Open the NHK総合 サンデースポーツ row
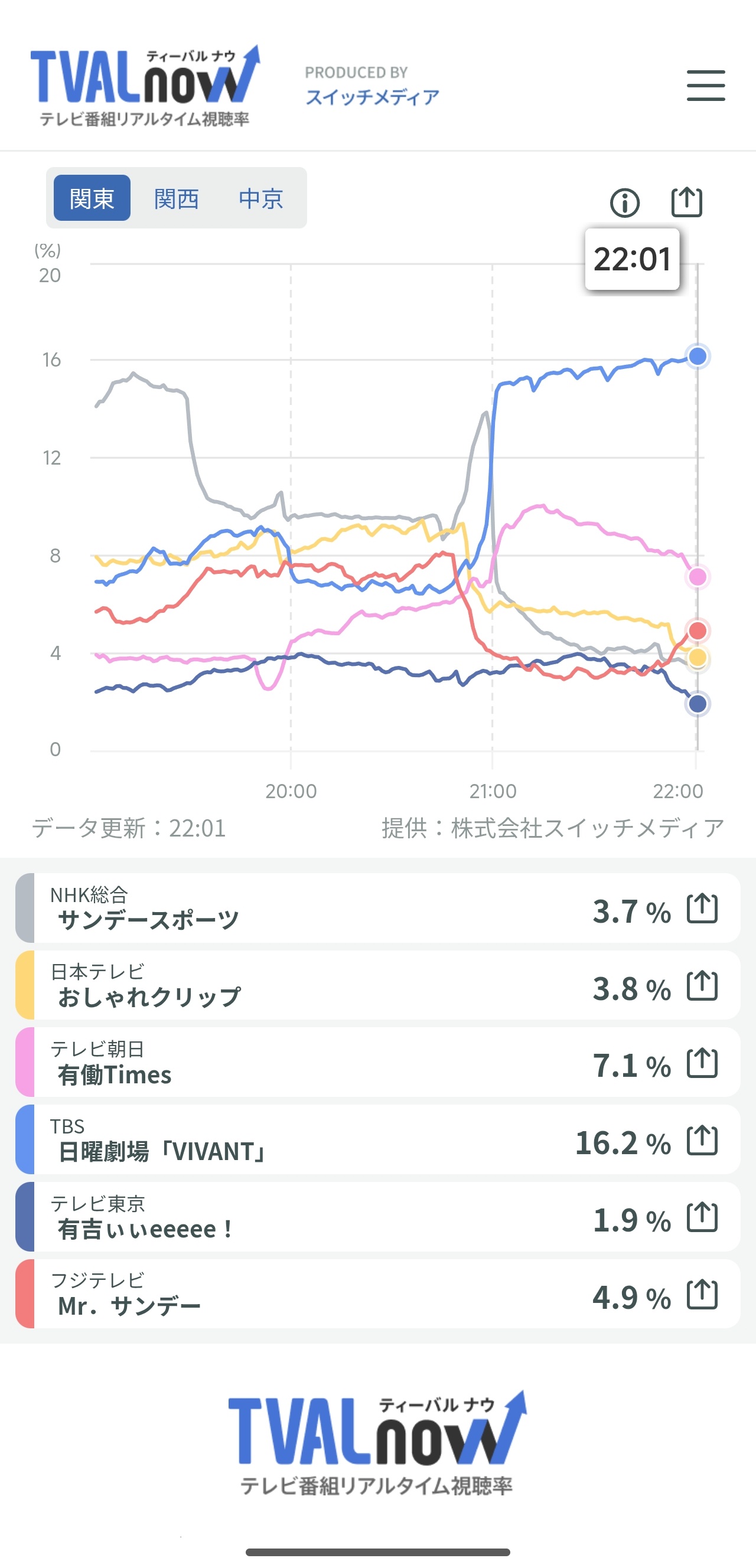Viewport: 756px width, 1568px height. [x=377, y=908]
